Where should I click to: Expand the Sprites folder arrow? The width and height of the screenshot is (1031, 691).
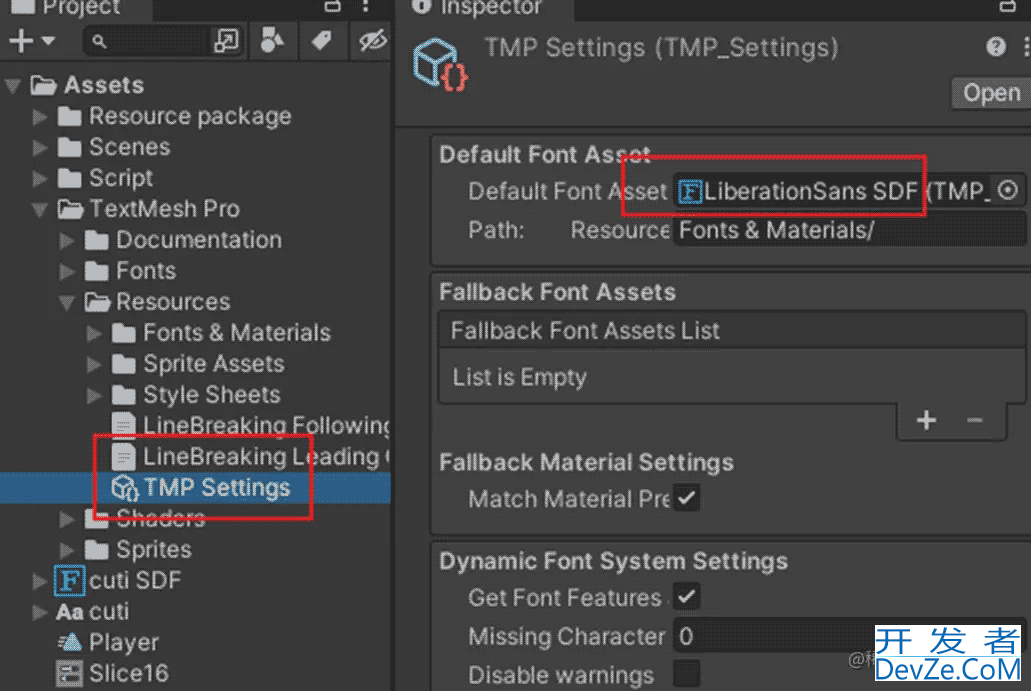click(67, 549)
